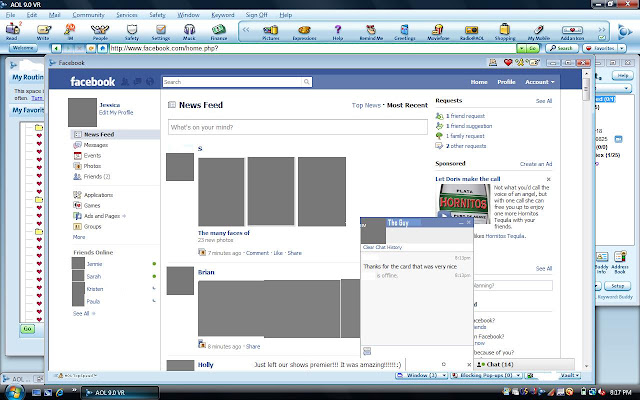This screenshot has width=640, height=400.
Task: Click the Home link in Facebook header
Action: [x=479, y=82]
